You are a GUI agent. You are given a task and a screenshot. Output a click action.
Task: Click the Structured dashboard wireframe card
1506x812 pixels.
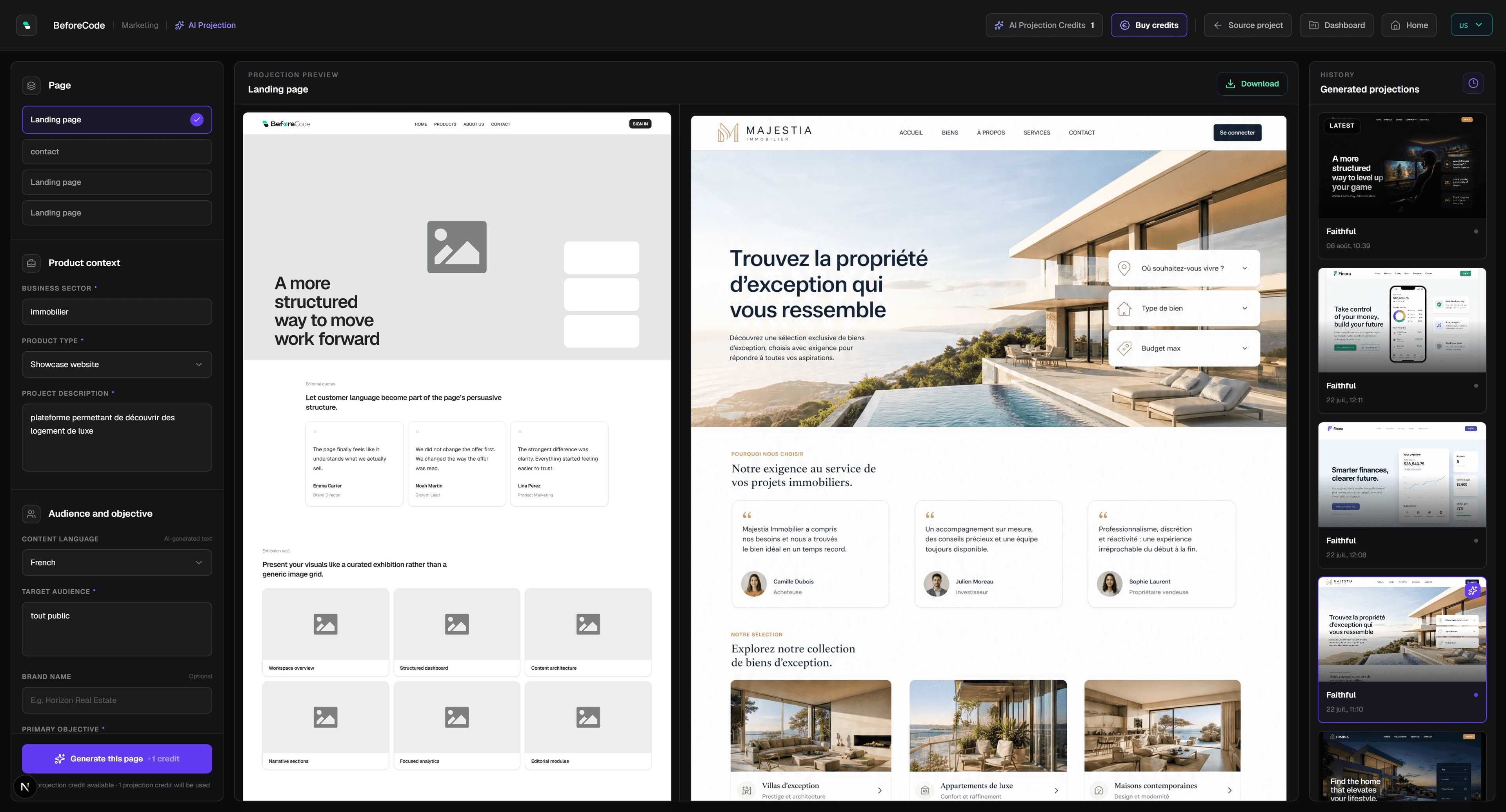coord(457,632)
